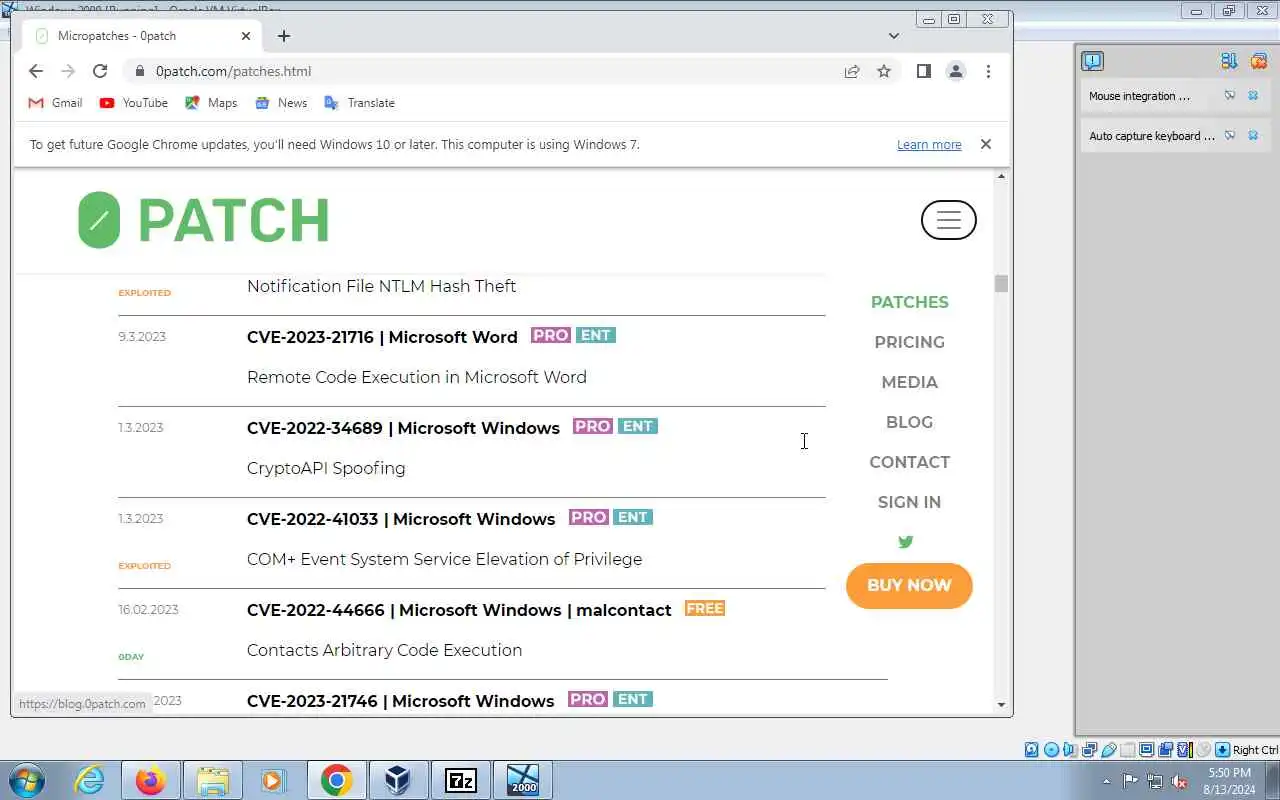Dismiss the Mouse integration notification
The height and width of the screenshot is (800, 1280).
(1253, 96)
